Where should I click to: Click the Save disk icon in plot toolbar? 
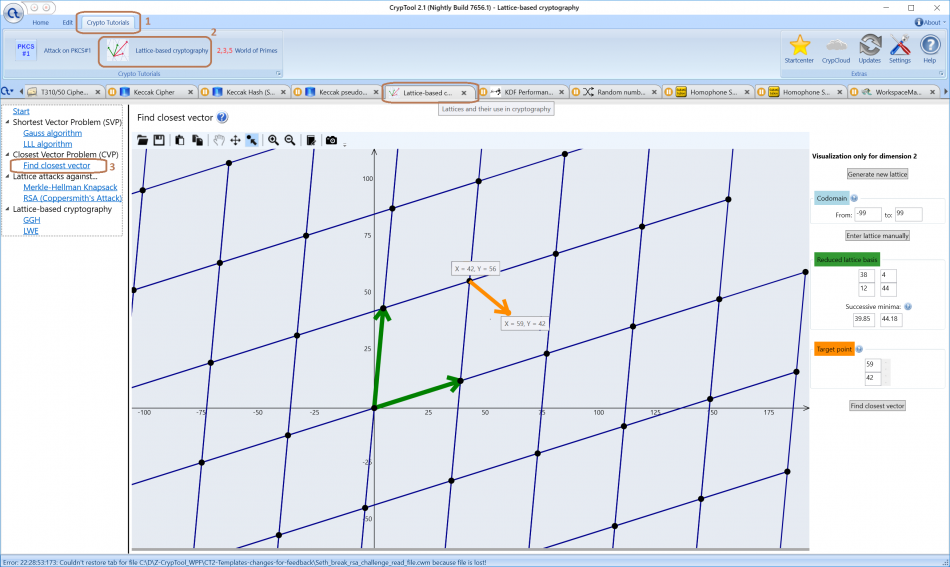(x=158, y=140)
